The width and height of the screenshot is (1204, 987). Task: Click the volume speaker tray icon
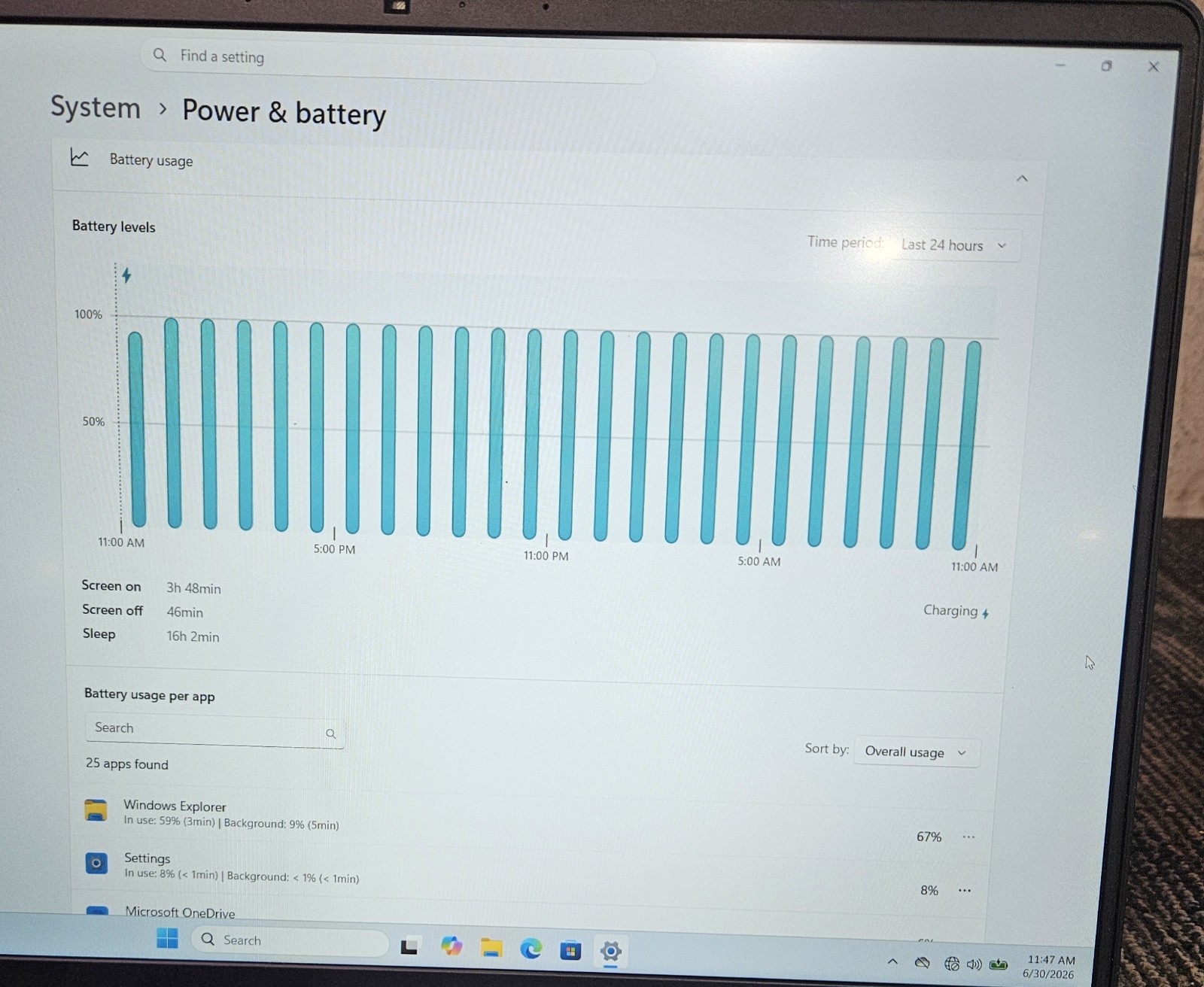pos(974,964)
